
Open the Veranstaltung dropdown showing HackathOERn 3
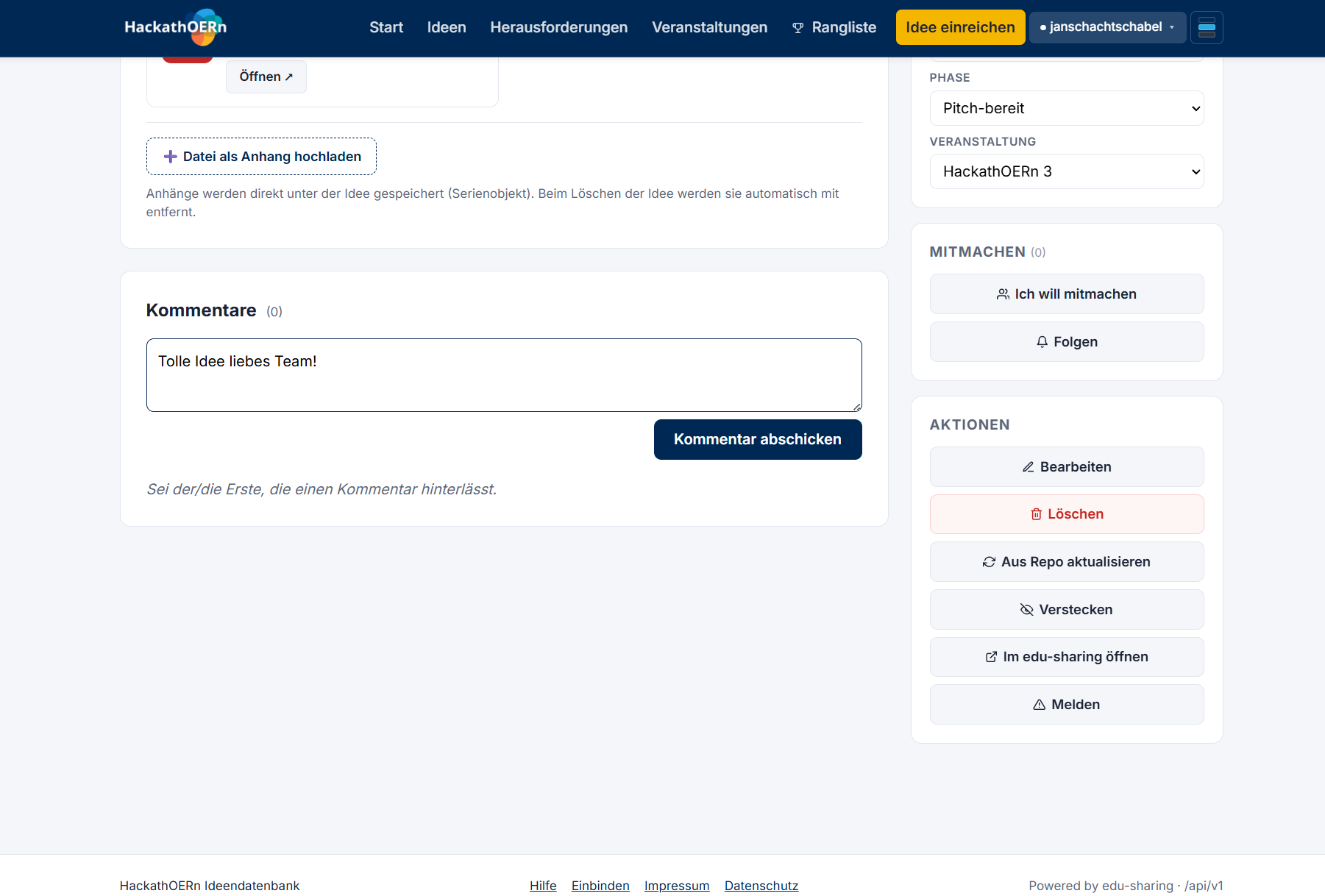(1067, 171)
